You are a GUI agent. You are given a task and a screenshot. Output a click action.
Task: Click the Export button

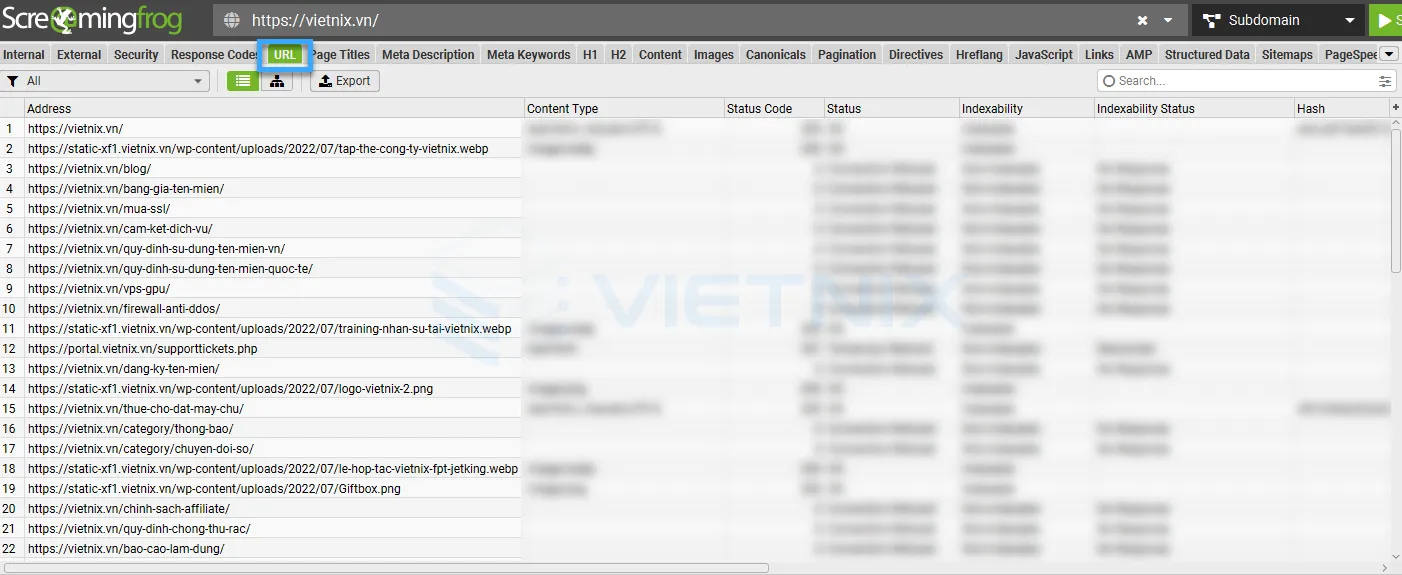(345, 81)
